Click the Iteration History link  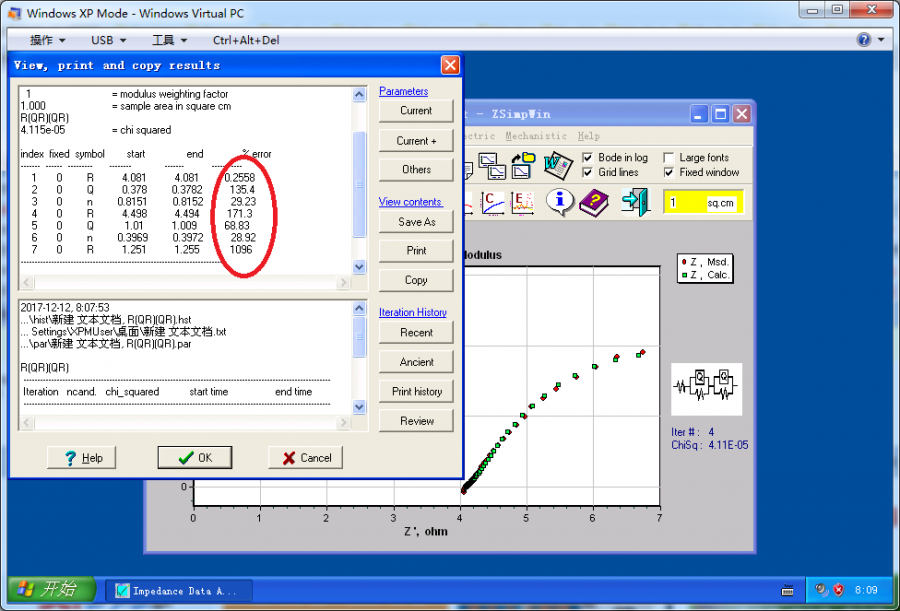[413, 312]
